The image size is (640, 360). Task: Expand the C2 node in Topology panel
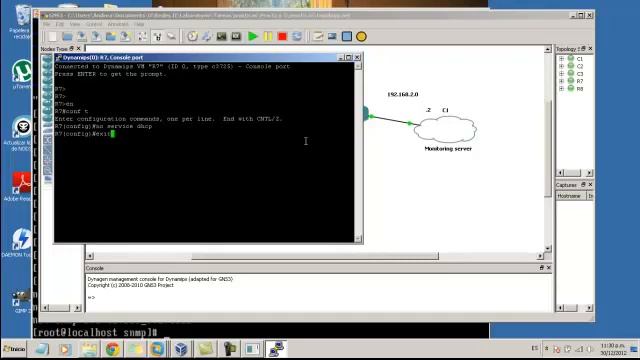click(x=562, y=66)
